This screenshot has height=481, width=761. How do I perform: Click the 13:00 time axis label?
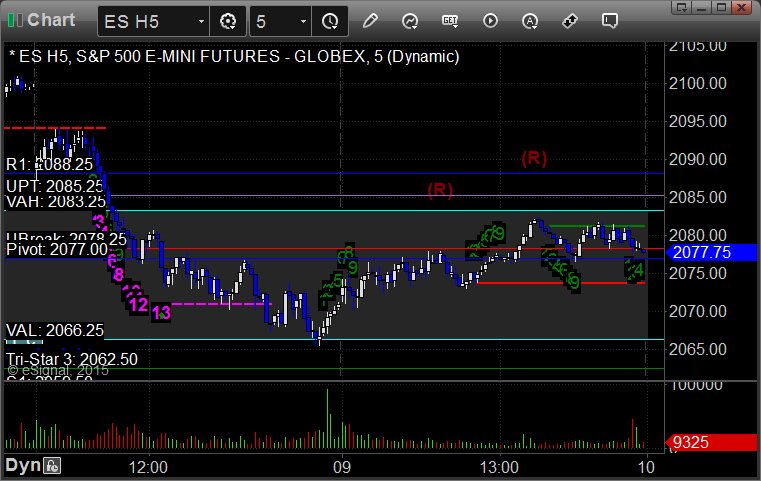click(x=499, y=467)
